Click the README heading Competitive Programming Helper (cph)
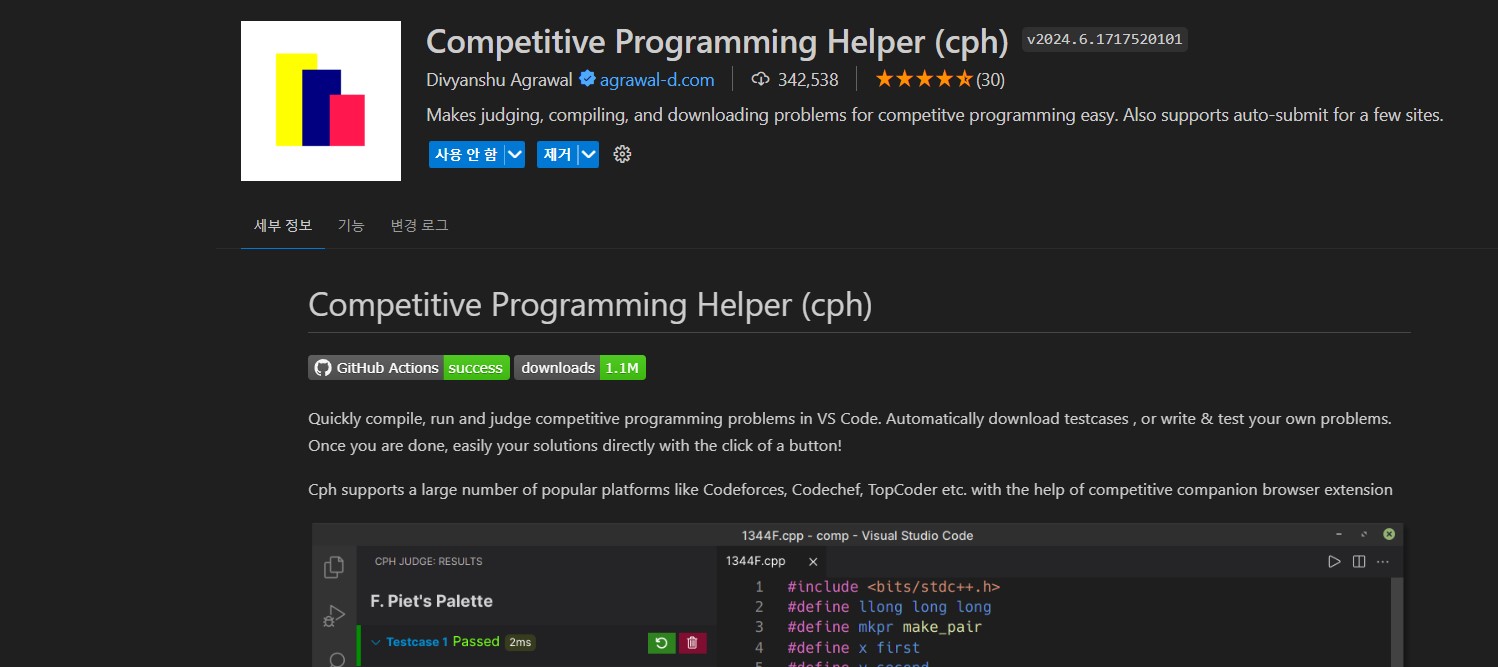The width and height of the screenshot is (1498, 667). click(x=590, y=305)
